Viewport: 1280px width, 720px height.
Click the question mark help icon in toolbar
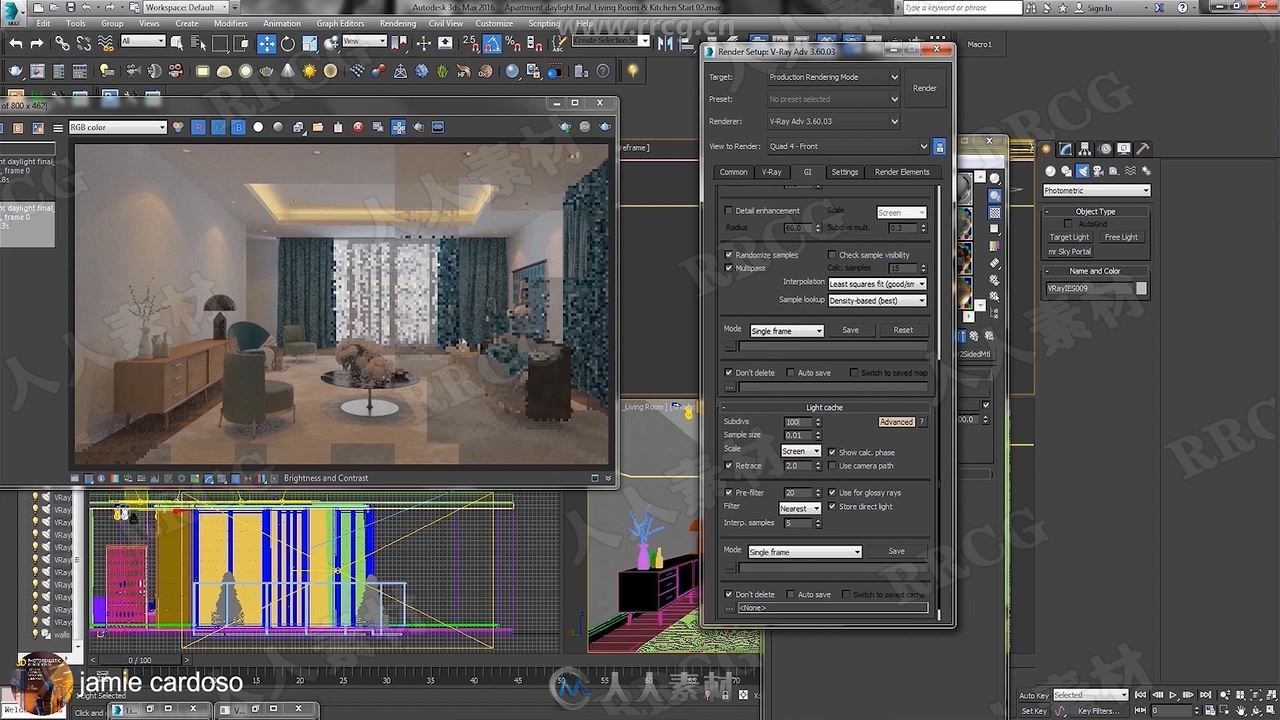pos(603,71)
